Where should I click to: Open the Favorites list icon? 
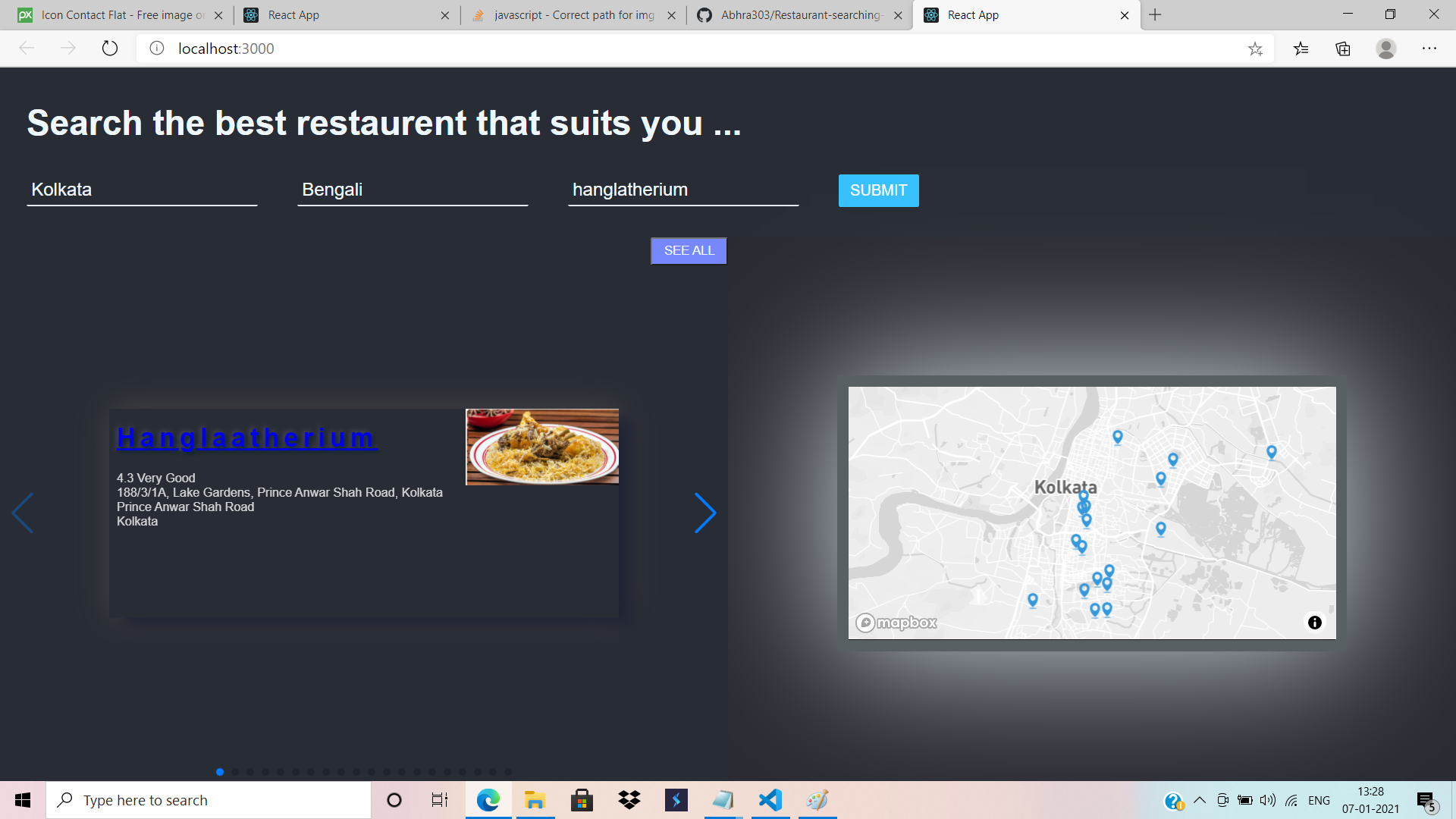1301,49
